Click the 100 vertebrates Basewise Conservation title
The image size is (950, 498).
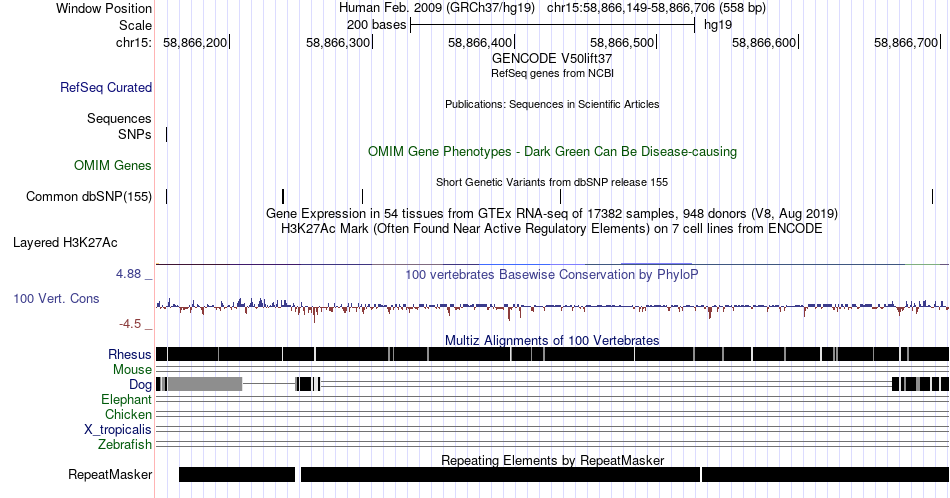pyautogui.click(x=552, y=274)
